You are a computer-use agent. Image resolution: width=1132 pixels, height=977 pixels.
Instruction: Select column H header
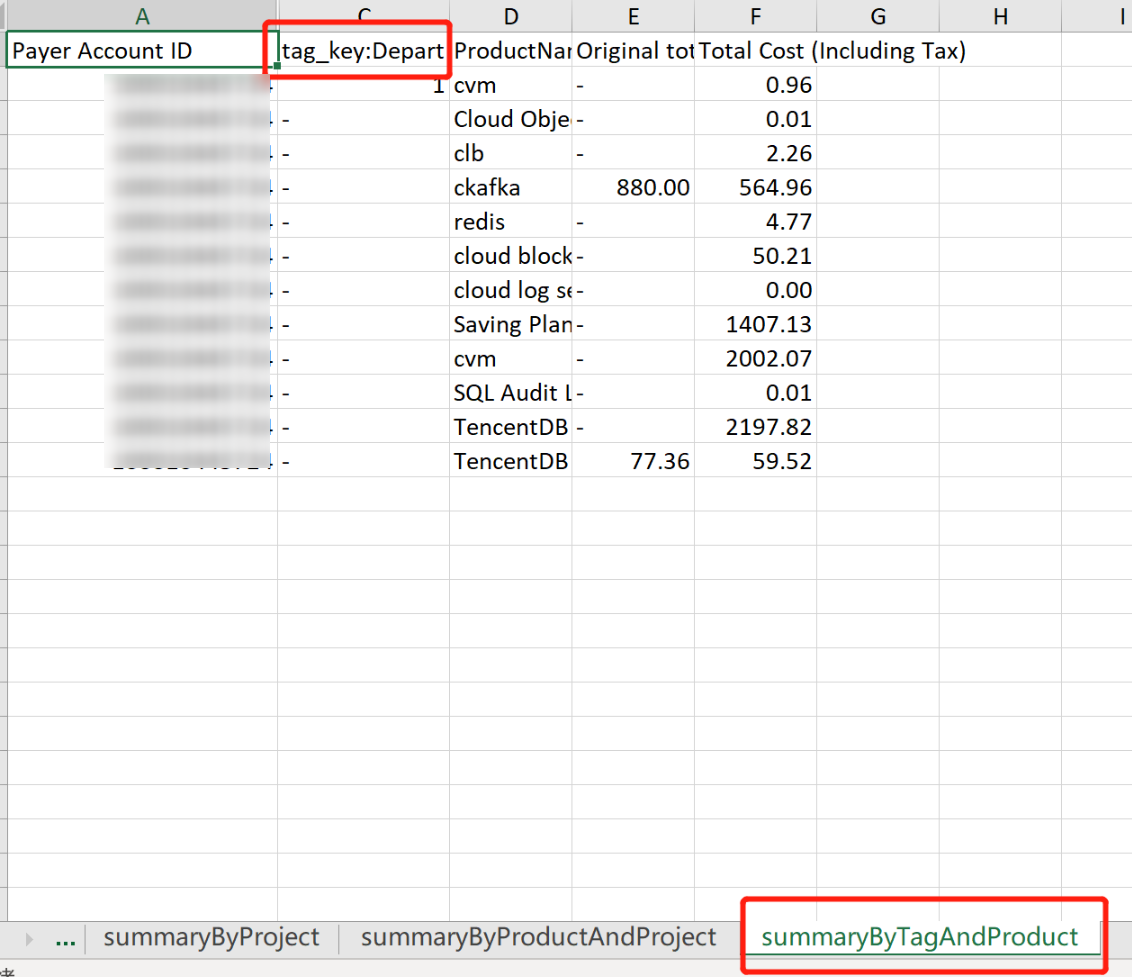1000,16
